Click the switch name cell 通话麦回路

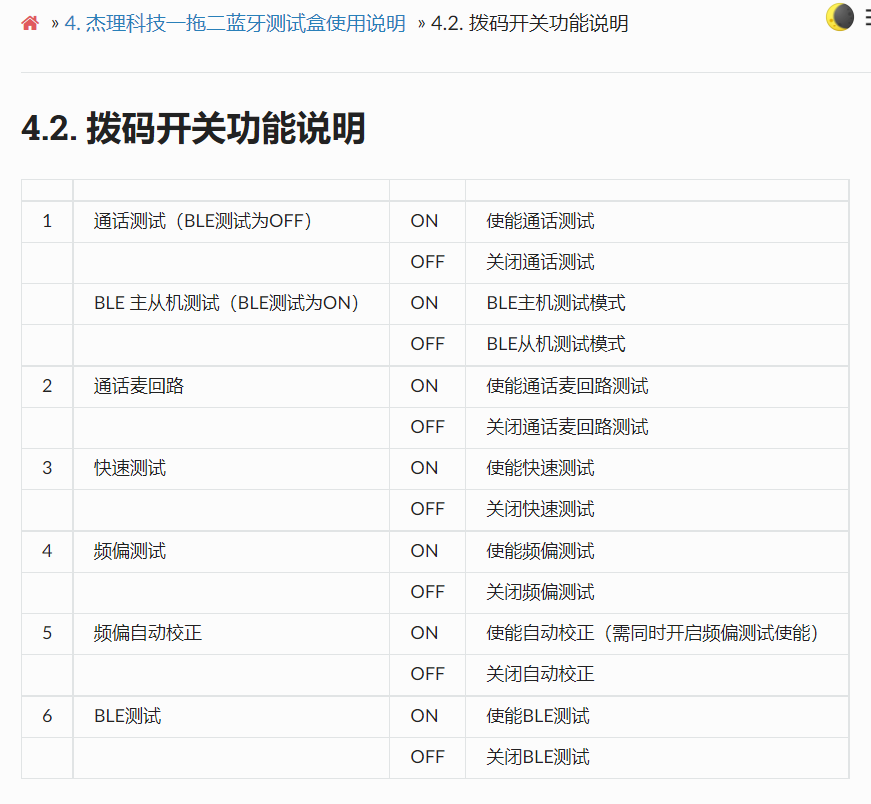(x=231, y=386)
